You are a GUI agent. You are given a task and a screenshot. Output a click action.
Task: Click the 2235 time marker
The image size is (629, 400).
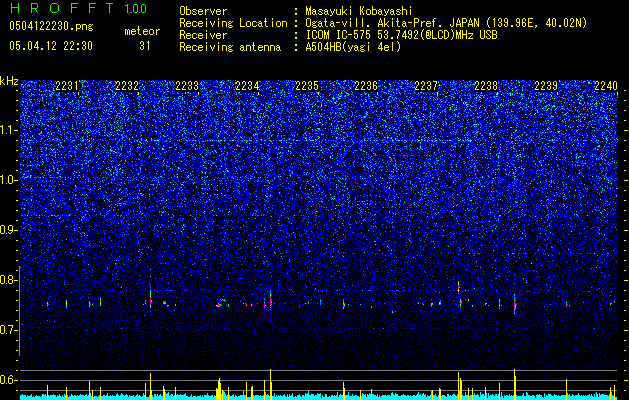tap(307, 86)
